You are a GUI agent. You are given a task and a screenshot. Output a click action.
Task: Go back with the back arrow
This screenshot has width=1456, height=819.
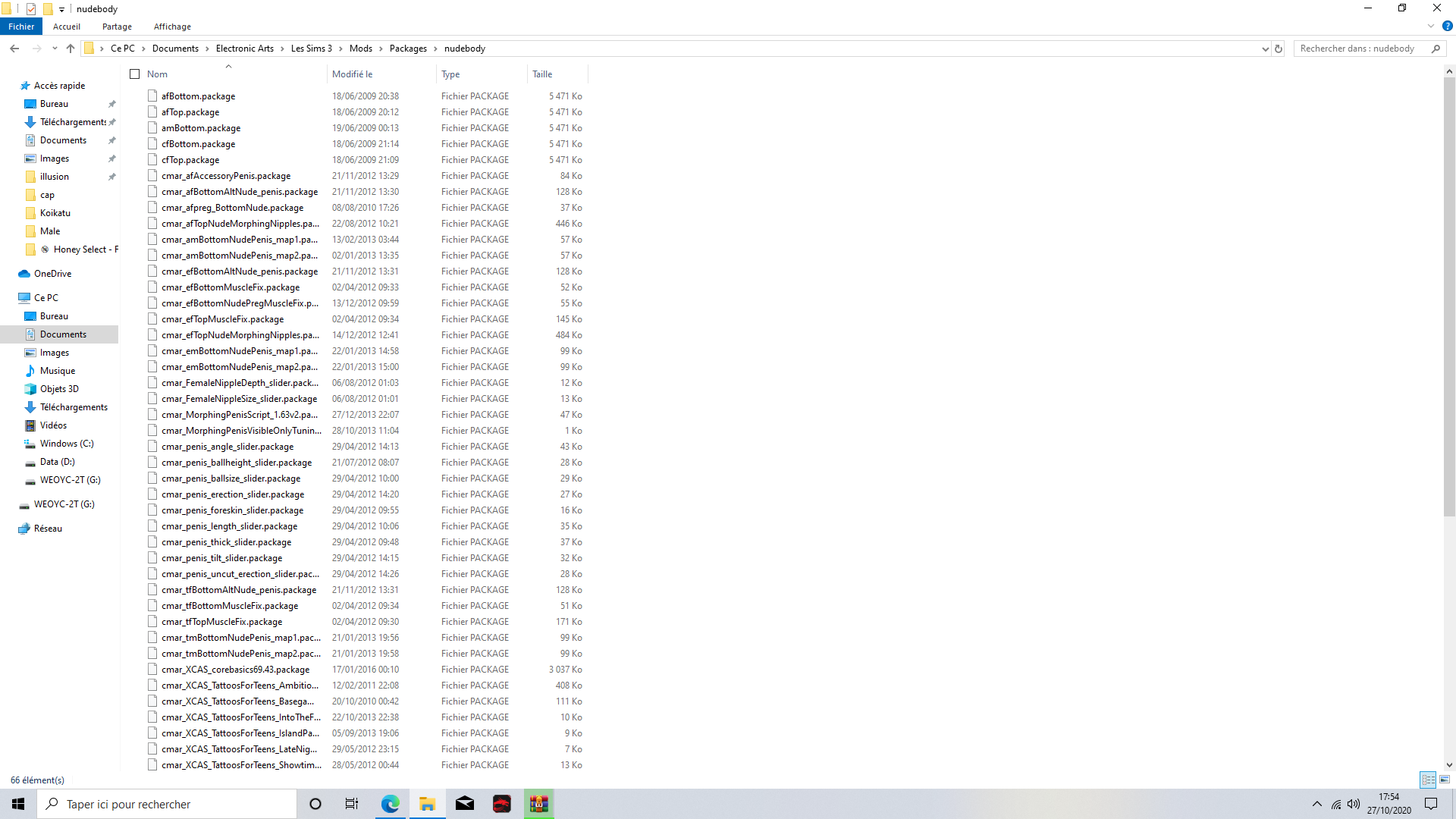click(x=14, y=49)
